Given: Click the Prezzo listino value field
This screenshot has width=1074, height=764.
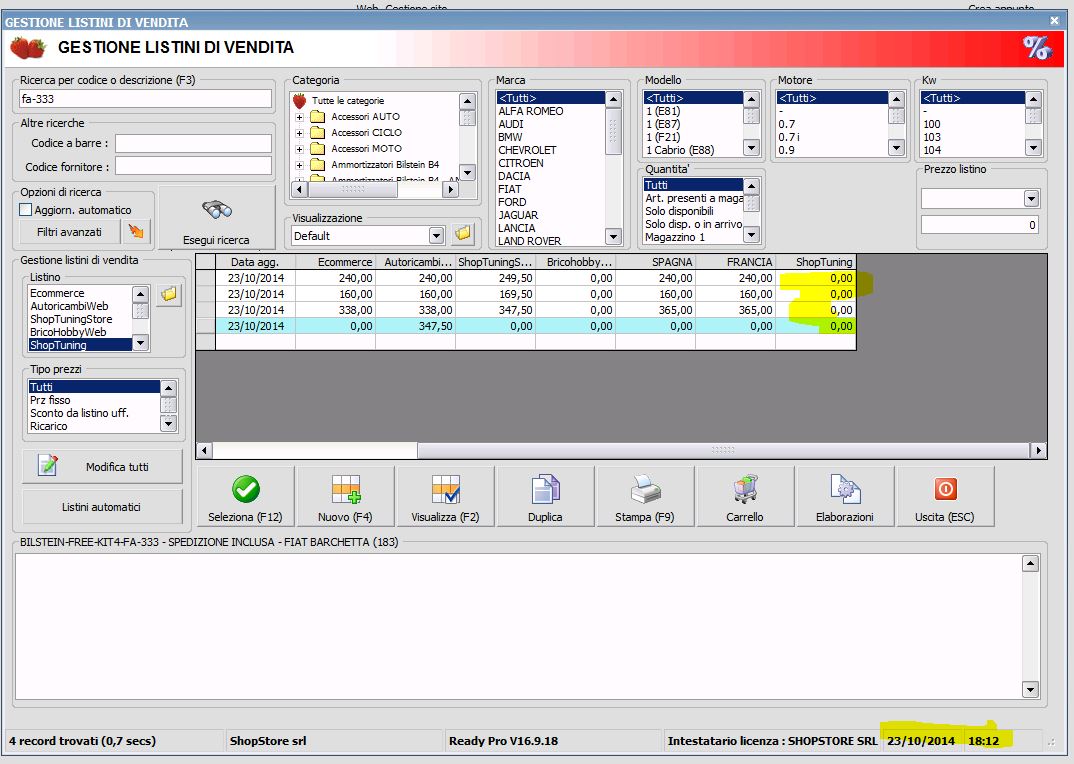Looking at the screenshot, I should (980, 225).
